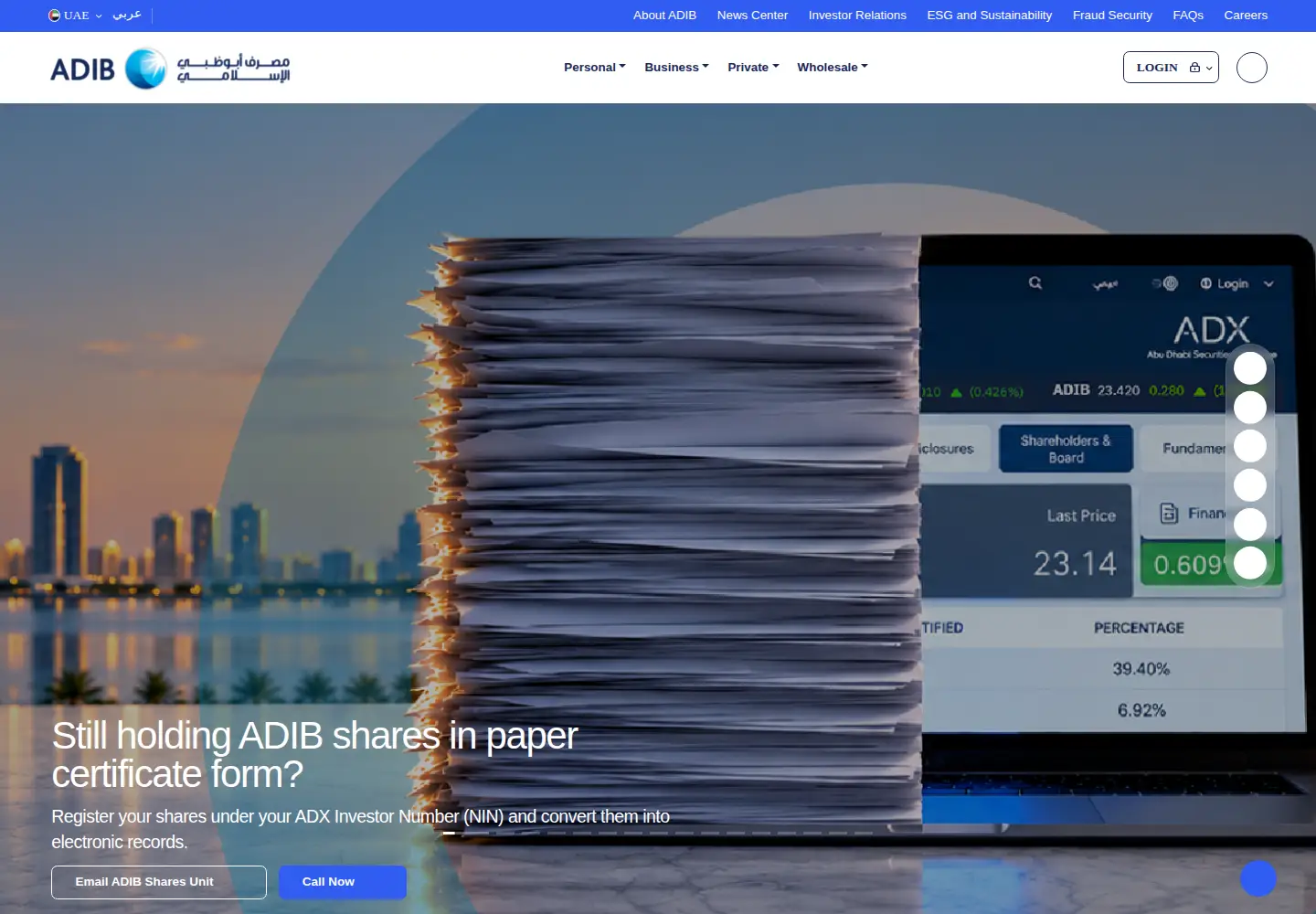Open the FAQs link
Screen dimensions: 1316x914
1188,16
